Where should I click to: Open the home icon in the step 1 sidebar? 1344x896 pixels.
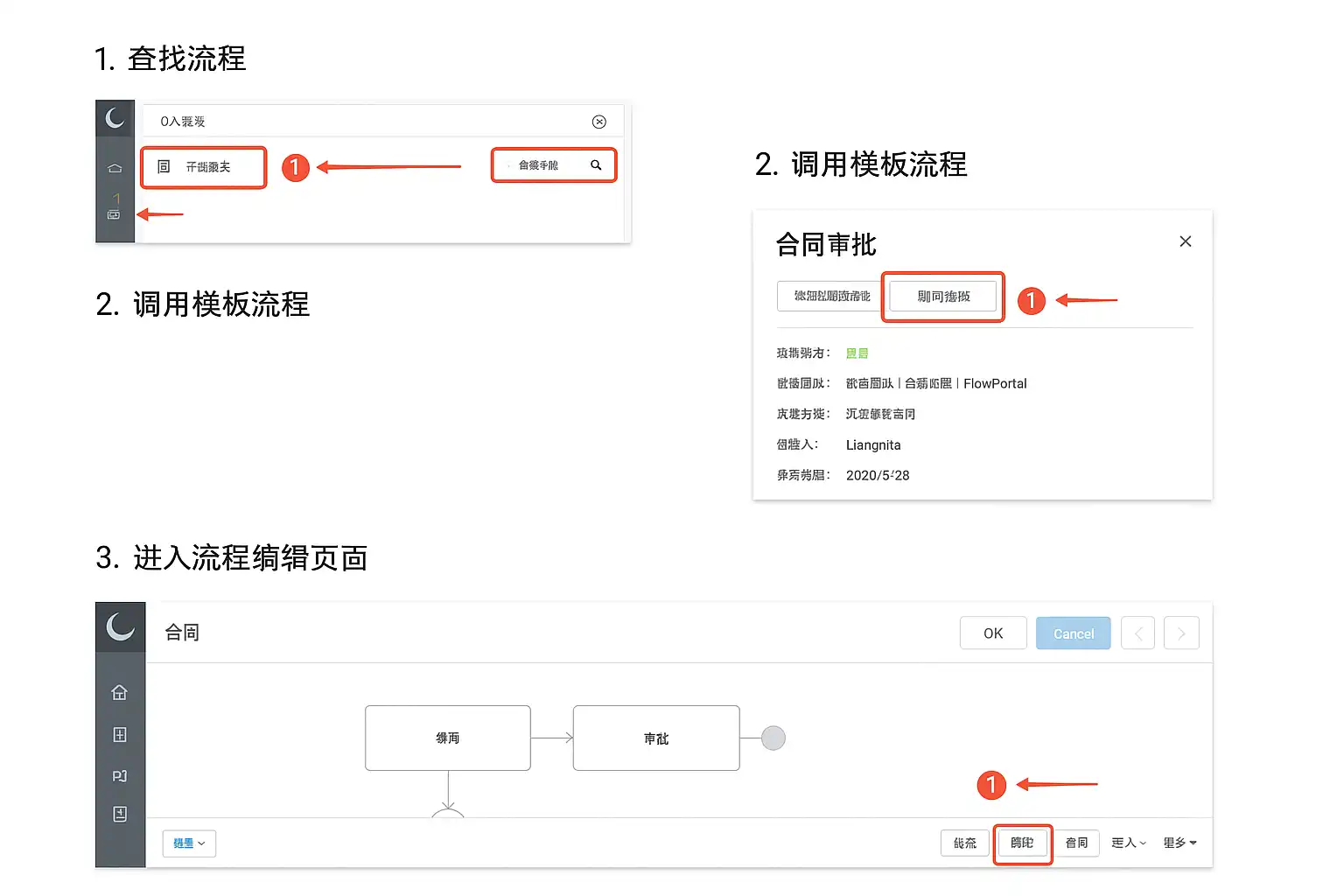115,169
